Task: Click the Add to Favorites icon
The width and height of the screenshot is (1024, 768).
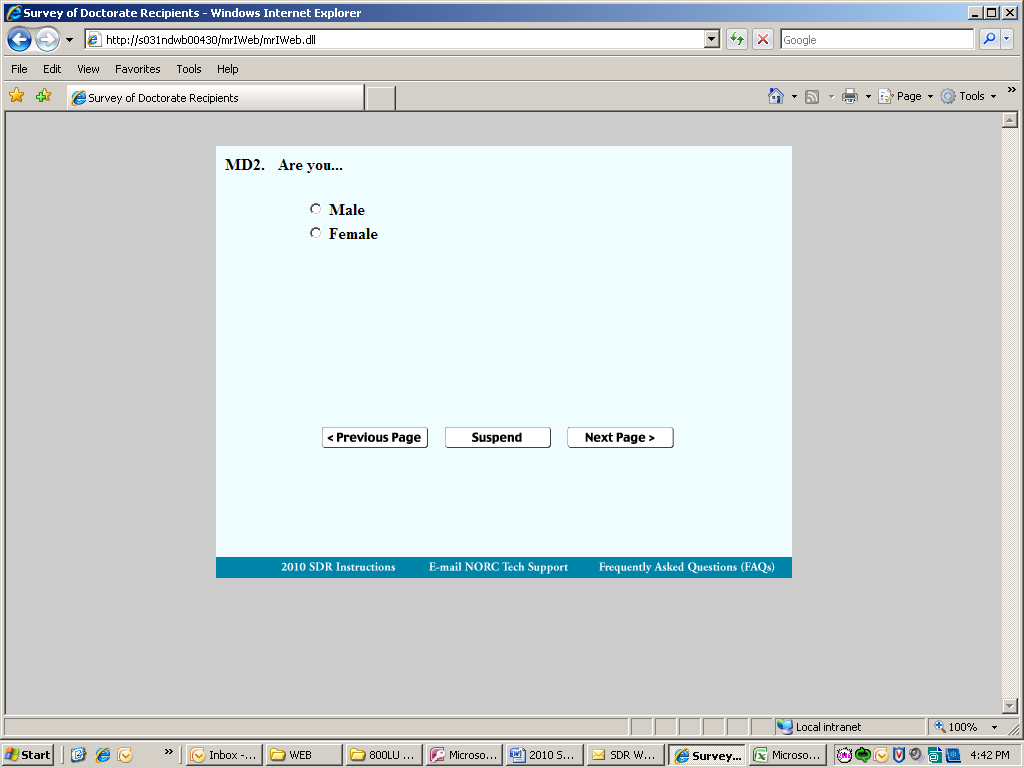Action: pos(44,96)
